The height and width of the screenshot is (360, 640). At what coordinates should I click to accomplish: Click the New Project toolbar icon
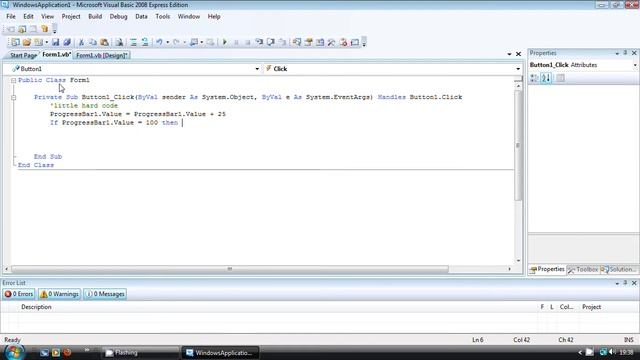coord(15,42)
